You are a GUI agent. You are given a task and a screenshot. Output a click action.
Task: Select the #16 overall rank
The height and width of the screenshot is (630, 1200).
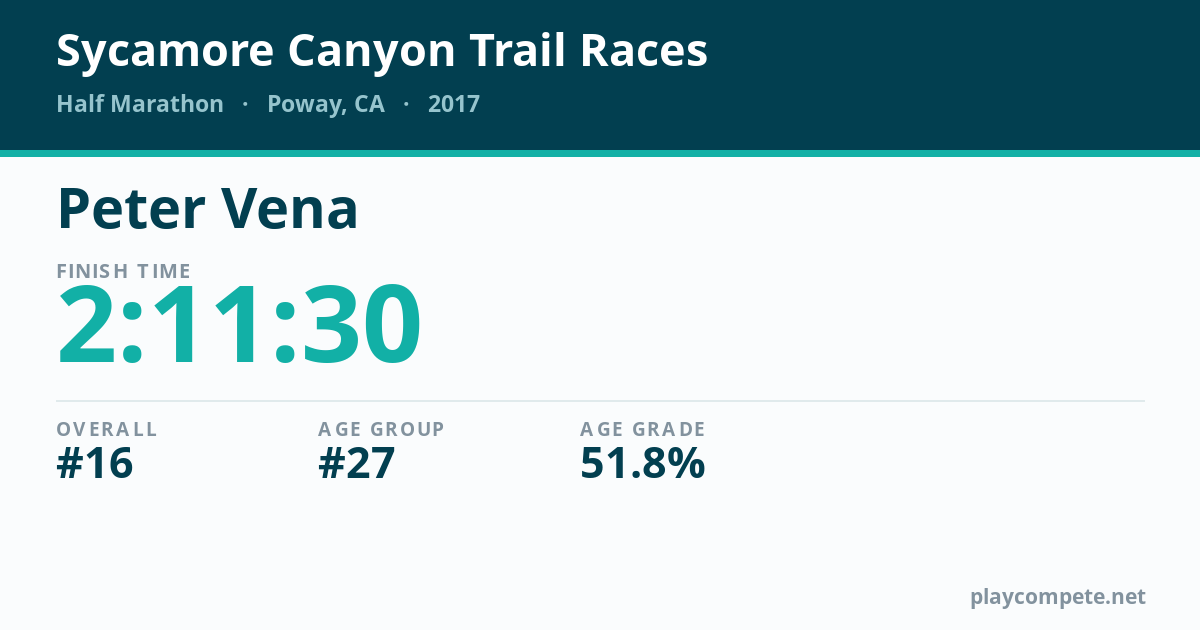(x=95, y=464)
